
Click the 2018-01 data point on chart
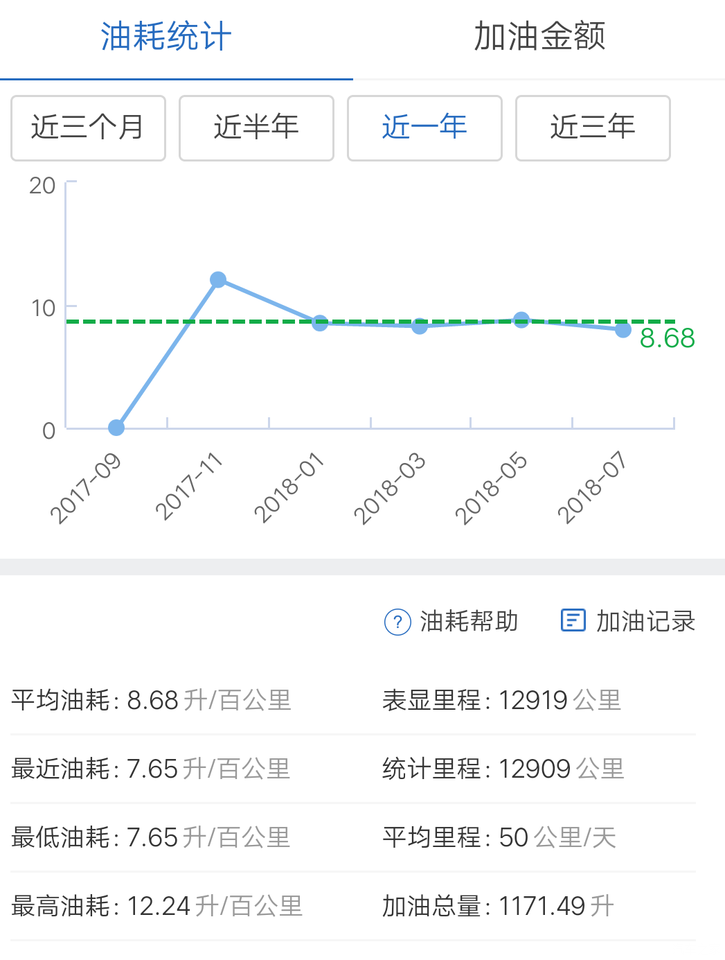[x=320, y=323]
